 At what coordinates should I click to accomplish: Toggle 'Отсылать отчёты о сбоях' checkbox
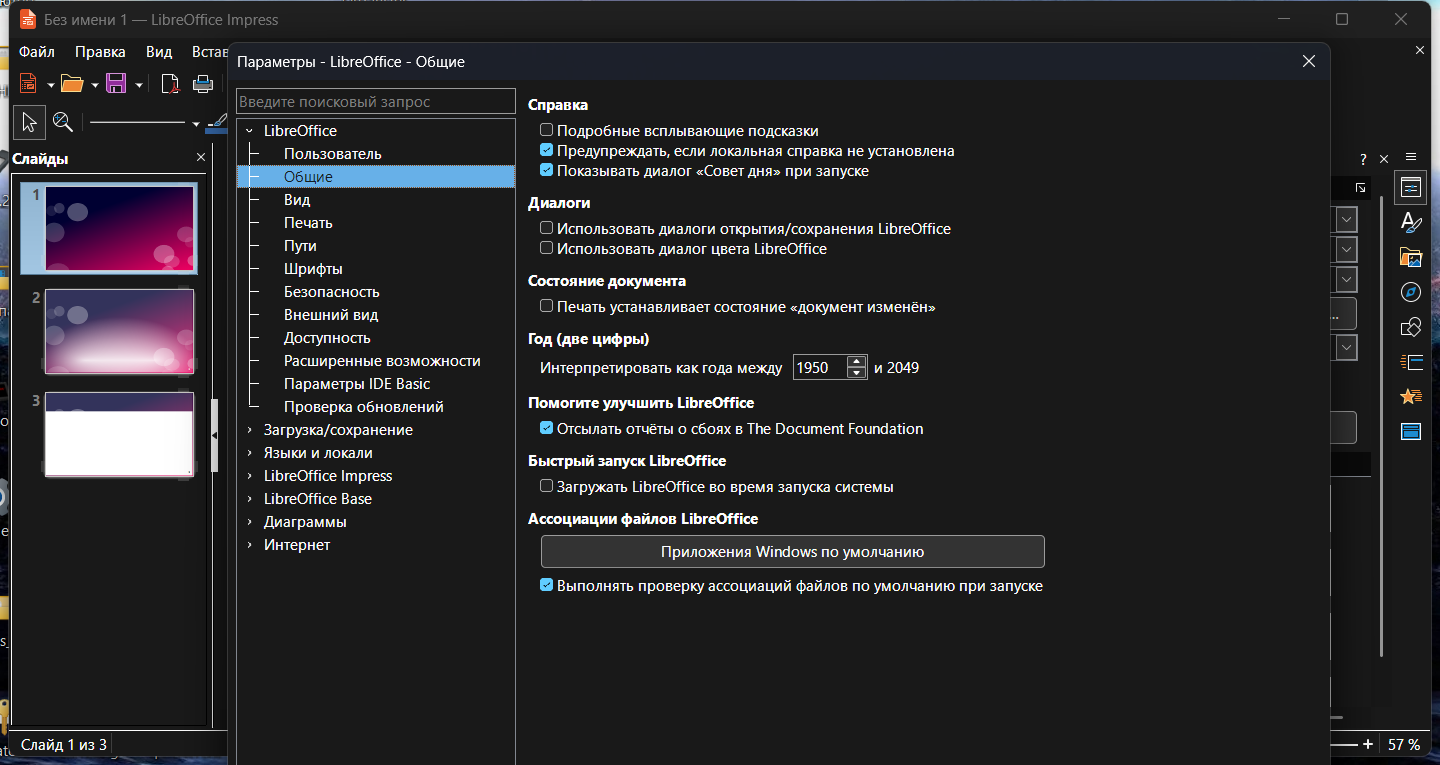point(547,428)
